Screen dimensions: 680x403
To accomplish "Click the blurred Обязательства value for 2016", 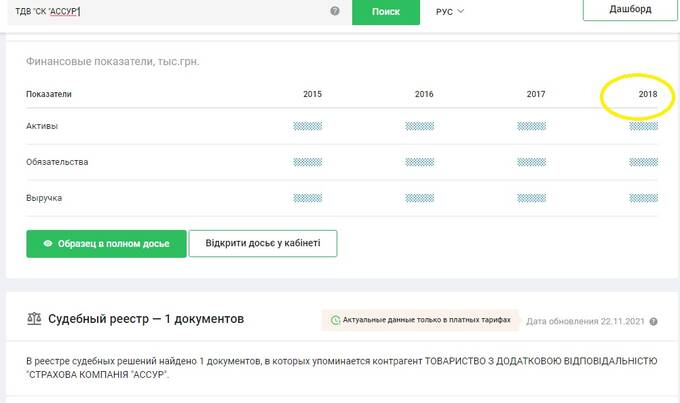I will click(x=419, y=162).
